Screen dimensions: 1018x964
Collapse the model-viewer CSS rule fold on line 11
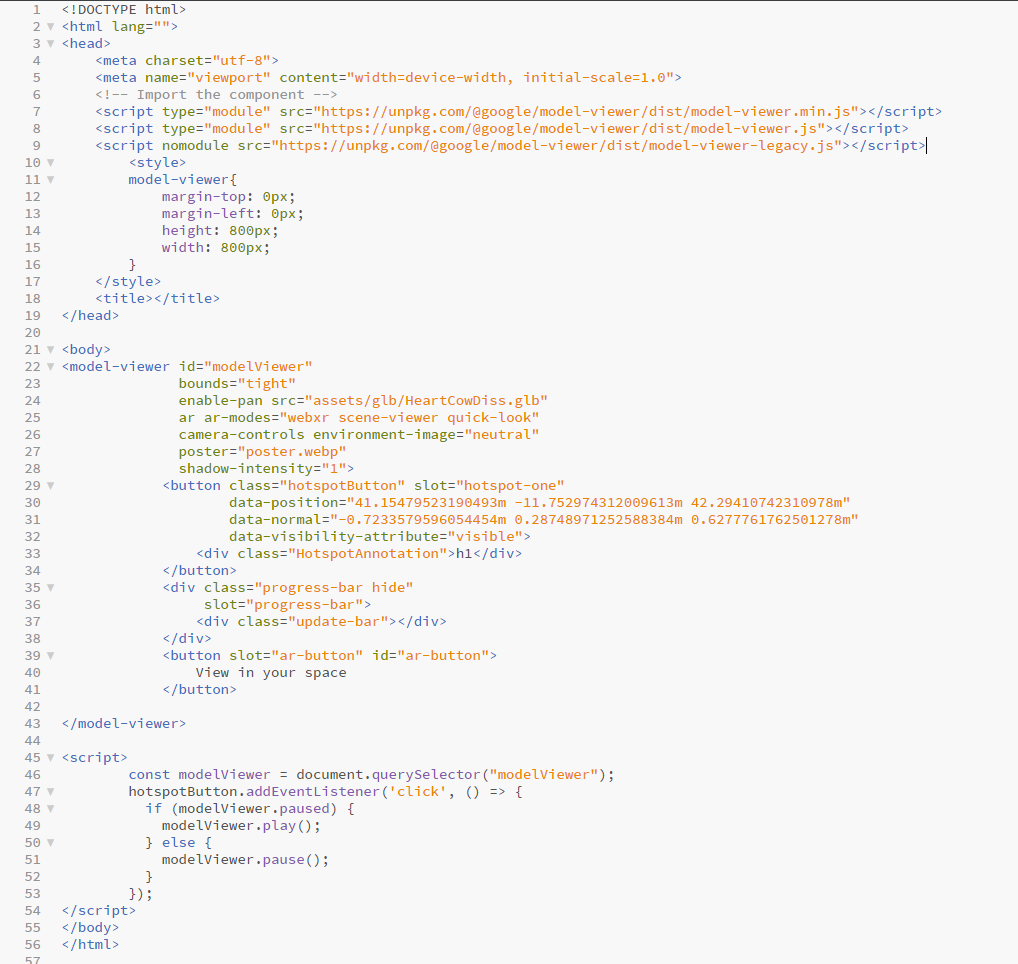50,180
